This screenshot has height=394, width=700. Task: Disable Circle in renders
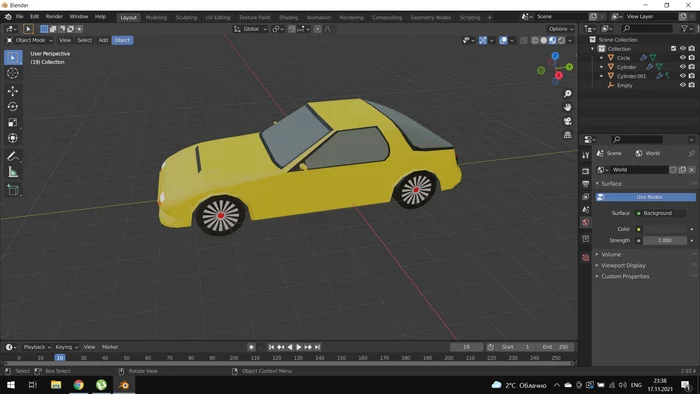[692, 58]
